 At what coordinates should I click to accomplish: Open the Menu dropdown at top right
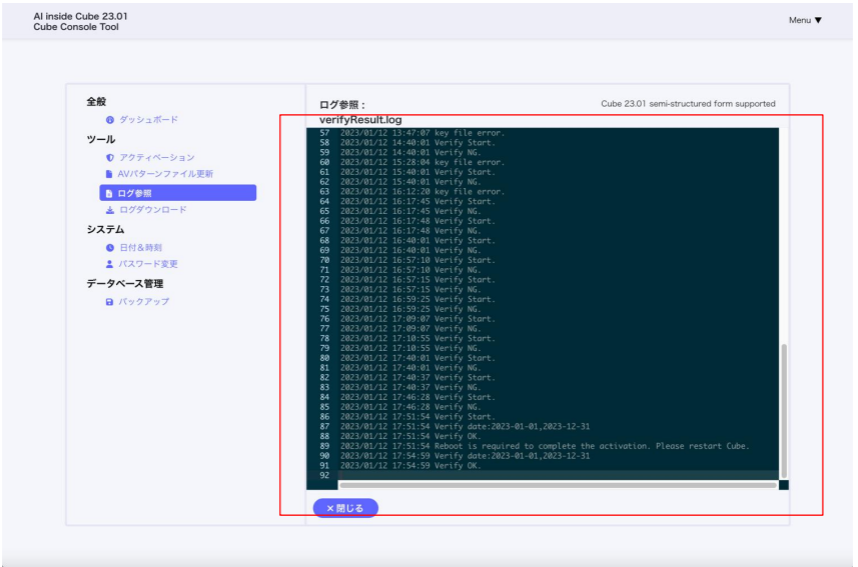805,20
